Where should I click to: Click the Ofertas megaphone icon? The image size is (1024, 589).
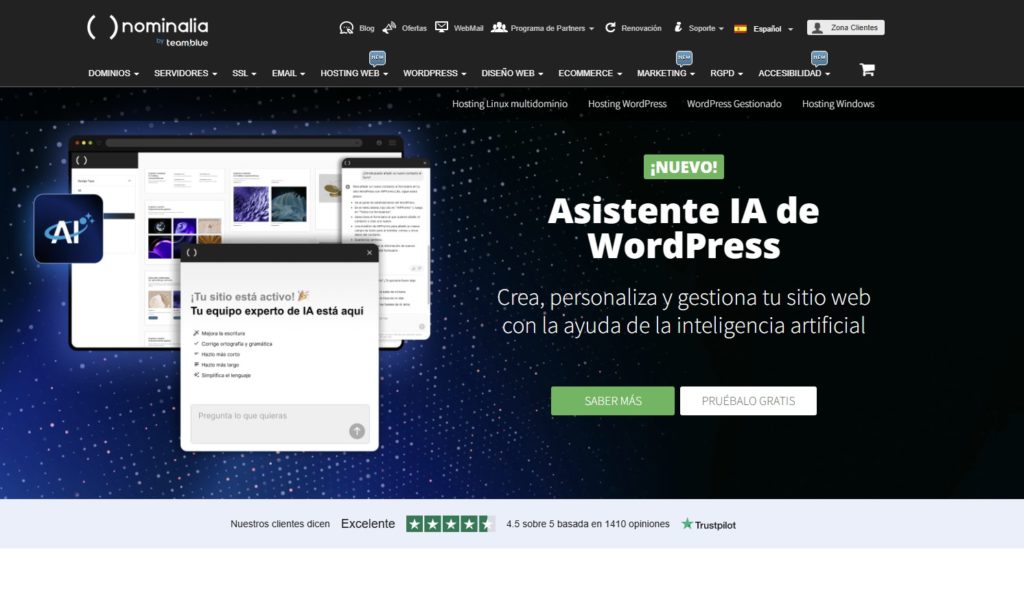click(x=389, y=27)
